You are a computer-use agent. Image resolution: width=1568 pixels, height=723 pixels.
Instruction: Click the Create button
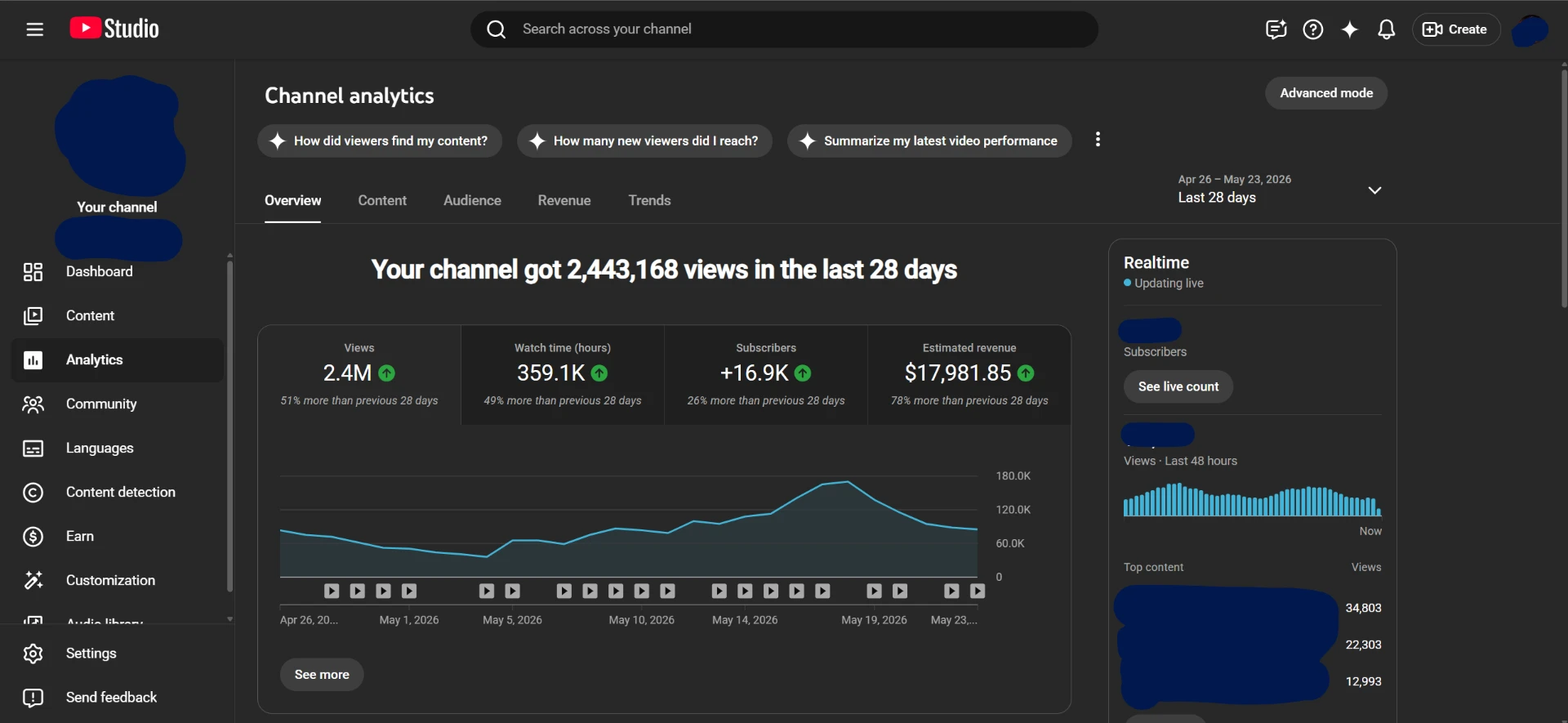1455,29
